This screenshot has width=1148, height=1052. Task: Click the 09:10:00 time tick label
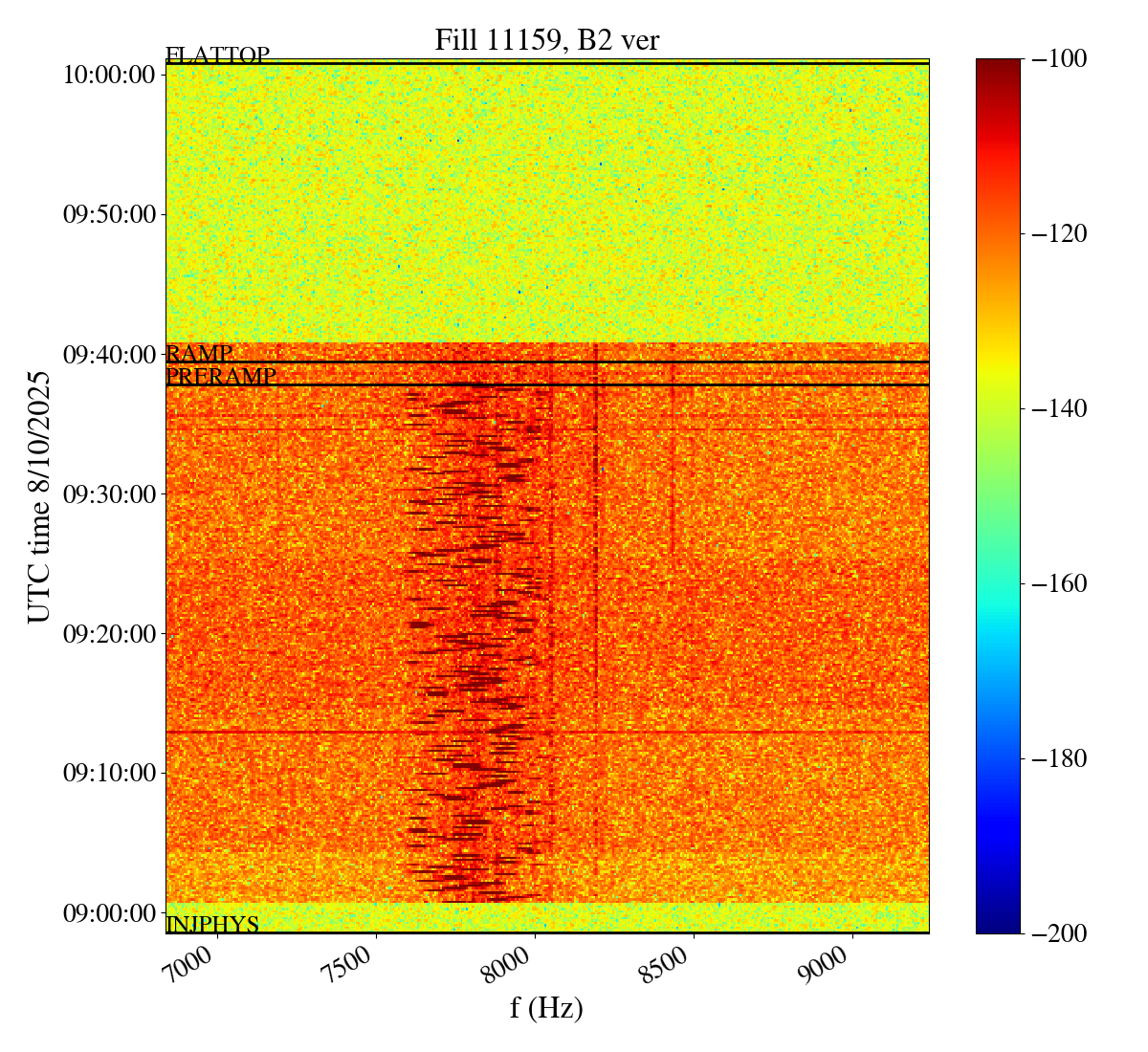(x=109, y=773)
